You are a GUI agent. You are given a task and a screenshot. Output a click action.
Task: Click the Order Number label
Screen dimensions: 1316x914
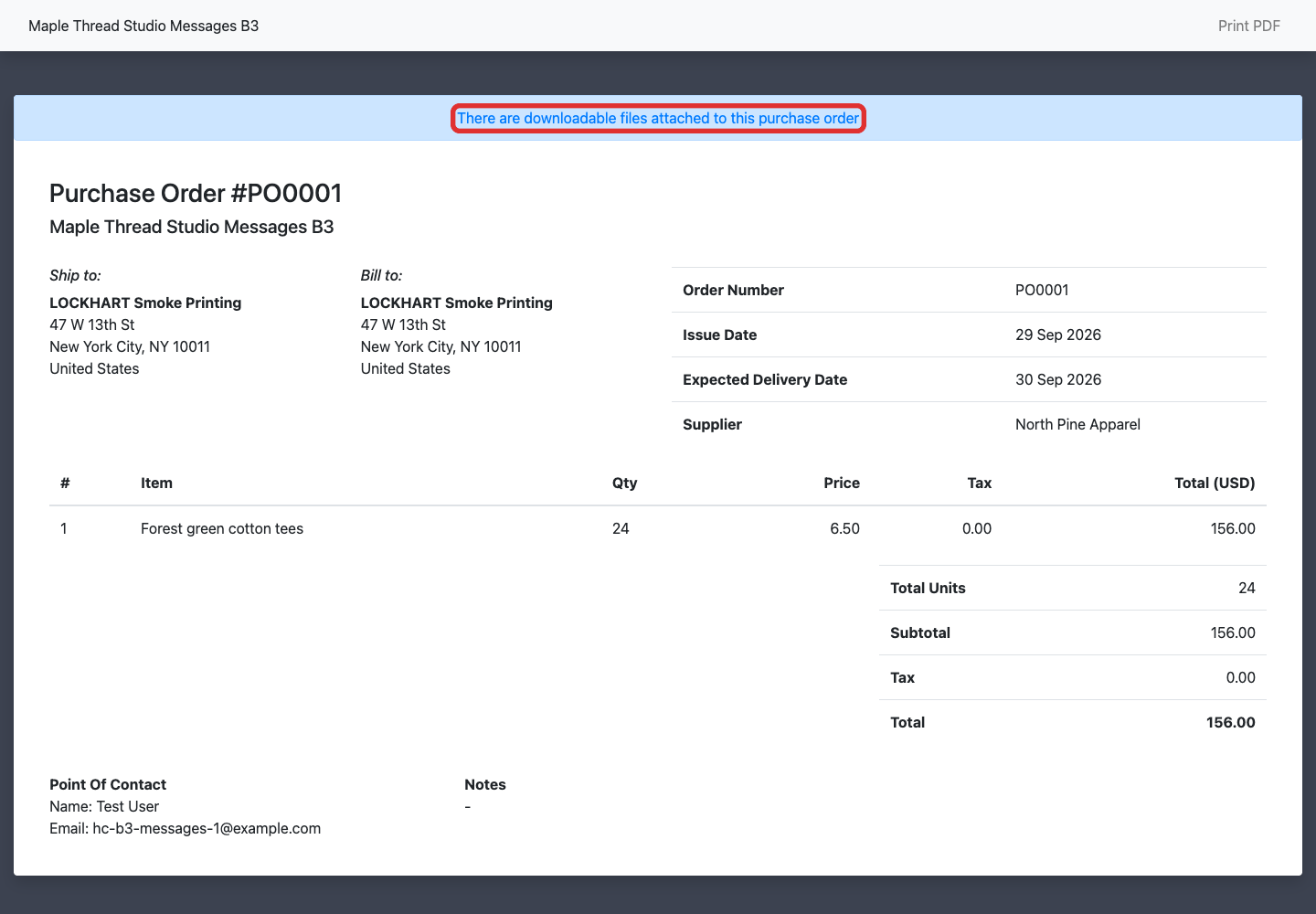pyautogui.click(x=733, y=290)
